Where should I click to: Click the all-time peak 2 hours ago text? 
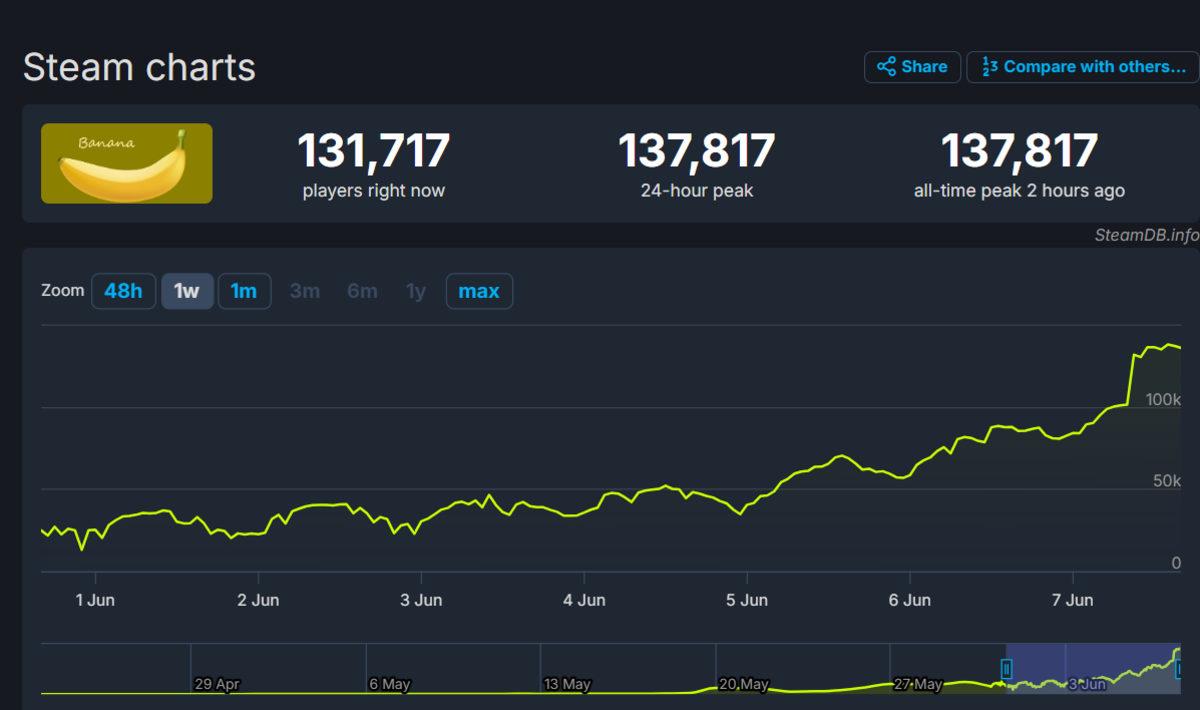click(1019, 191)
